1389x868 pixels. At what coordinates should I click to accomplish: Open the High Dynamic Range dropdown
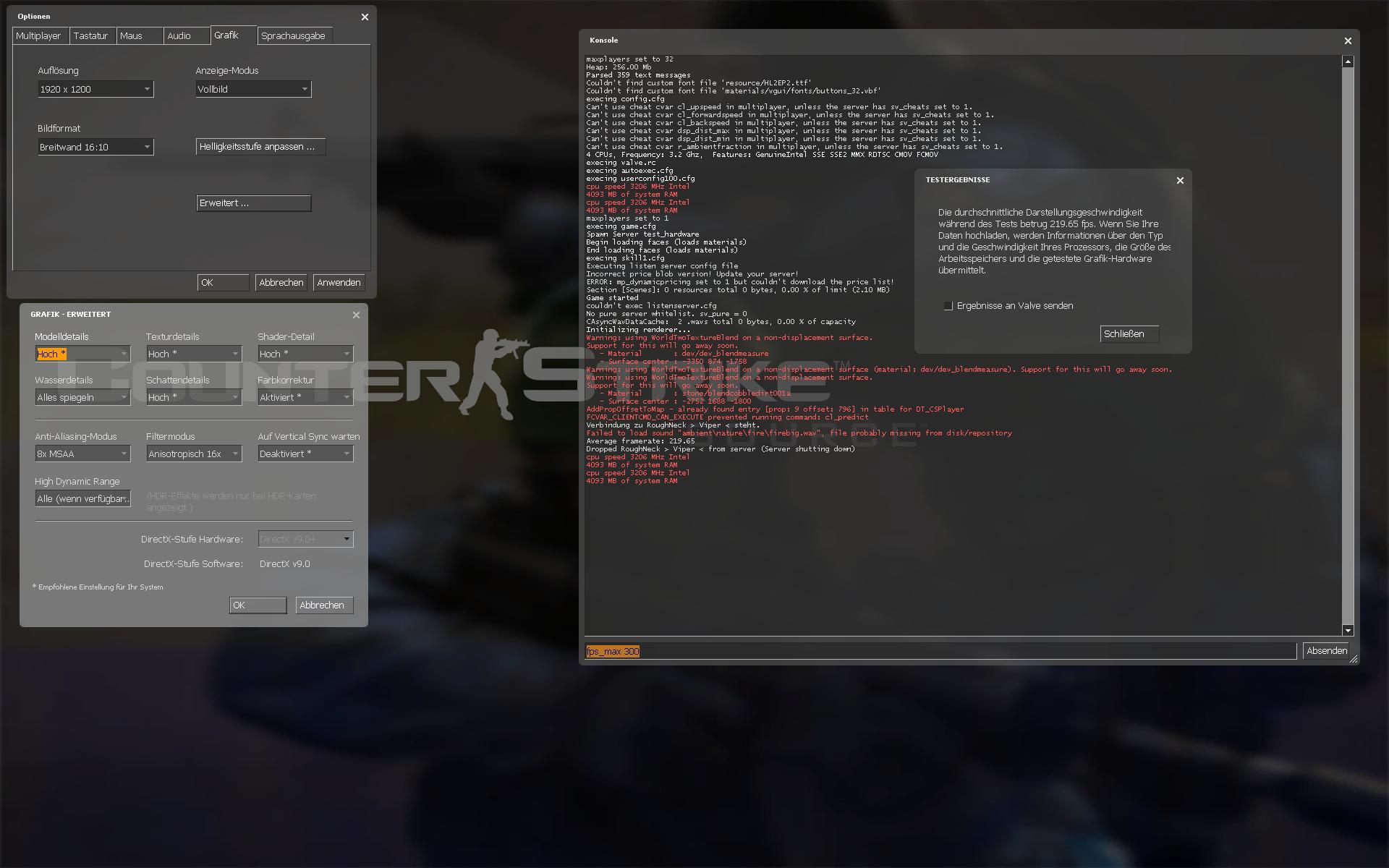82,498
